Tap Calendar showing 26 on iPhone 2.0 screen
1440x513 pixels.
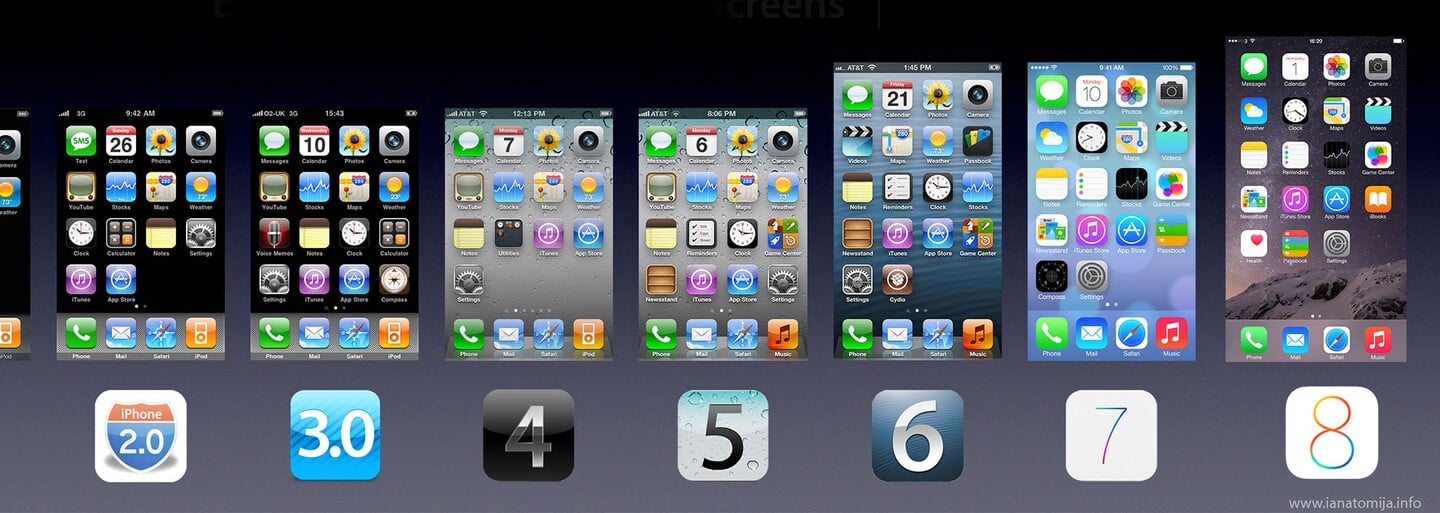point(121,141)
